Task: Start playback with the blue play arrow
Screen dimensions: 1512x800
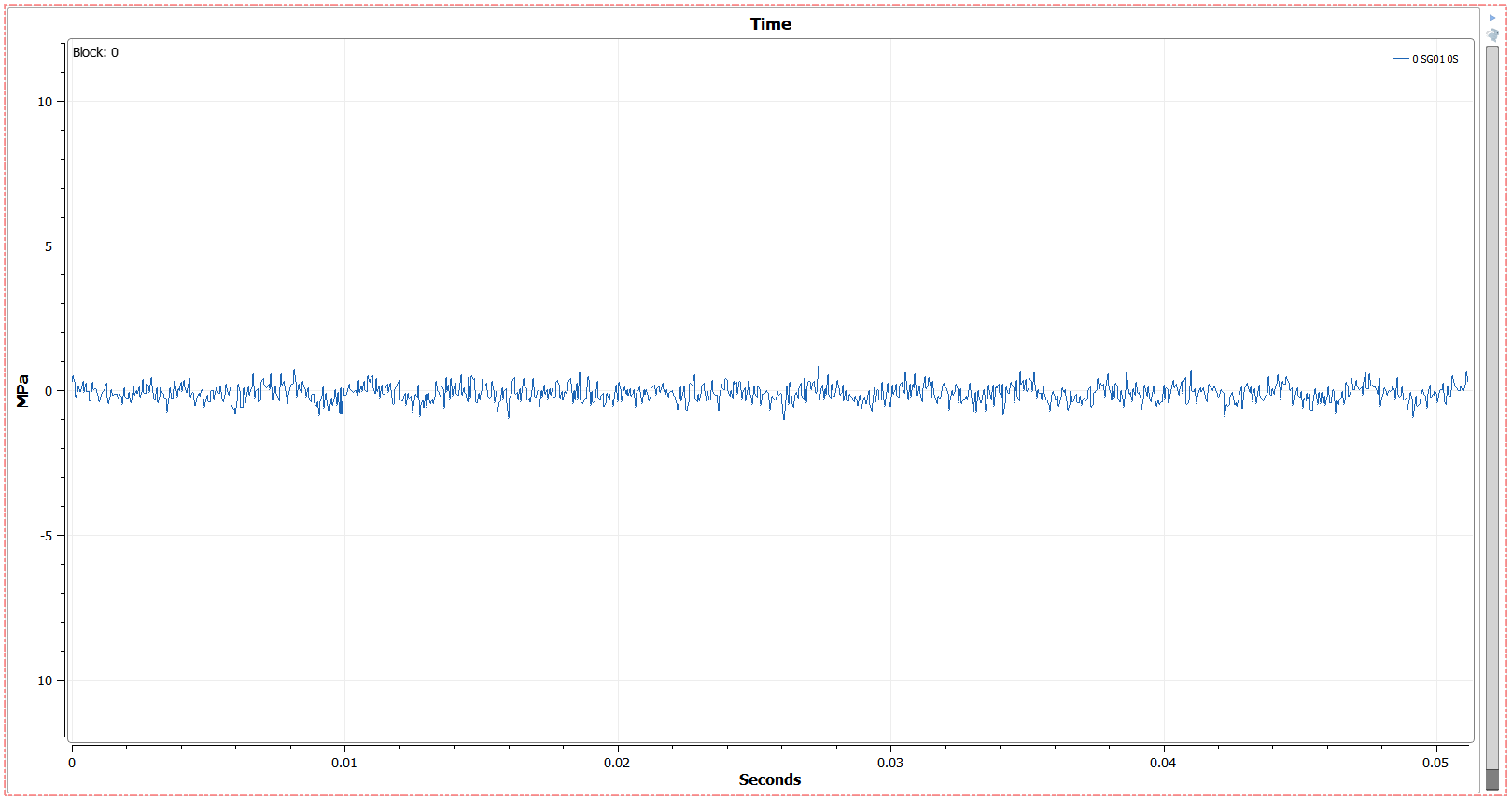Action: [1492, 18]
